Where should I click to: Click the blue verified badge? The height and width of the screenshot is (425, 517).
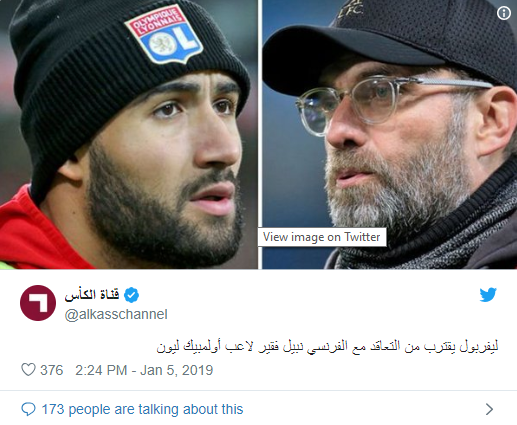pyautogui.click(x=131, y=295)
